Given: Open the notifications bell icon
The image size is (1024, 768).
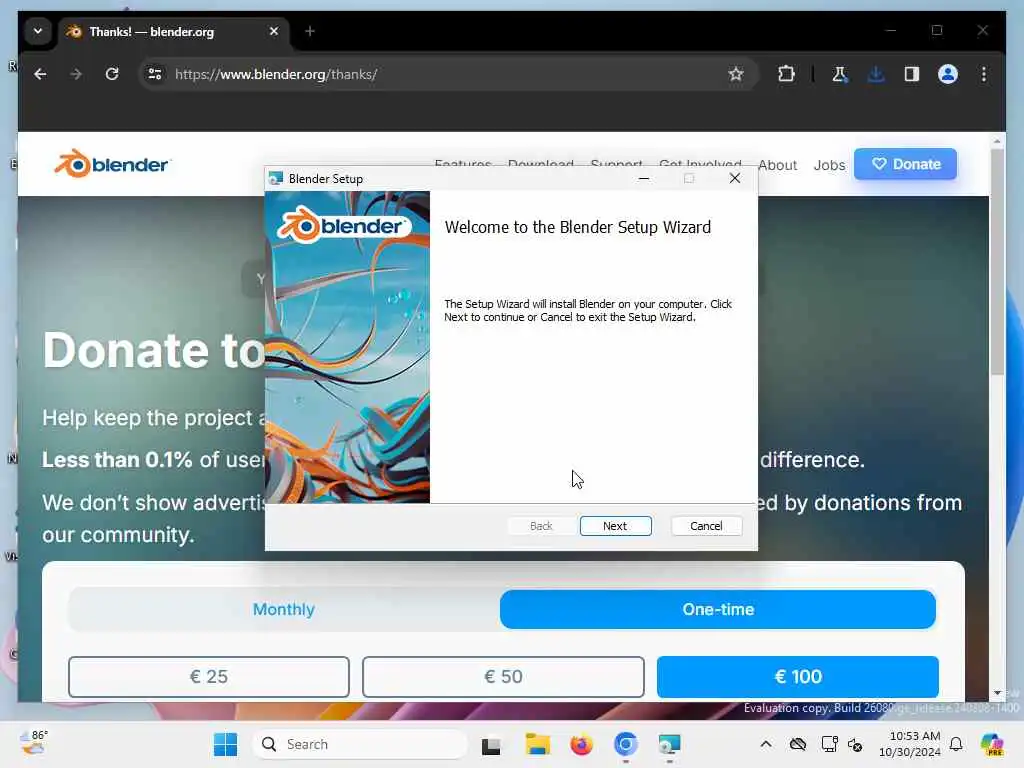Looking at the screenshot, I should pyautogui.click(x=956, y=744).
